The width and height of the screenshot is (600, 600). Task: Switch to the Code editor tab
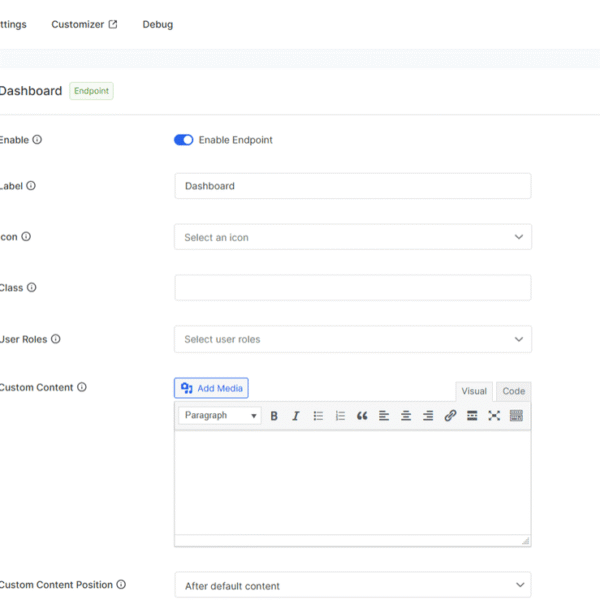pos(513,391)
